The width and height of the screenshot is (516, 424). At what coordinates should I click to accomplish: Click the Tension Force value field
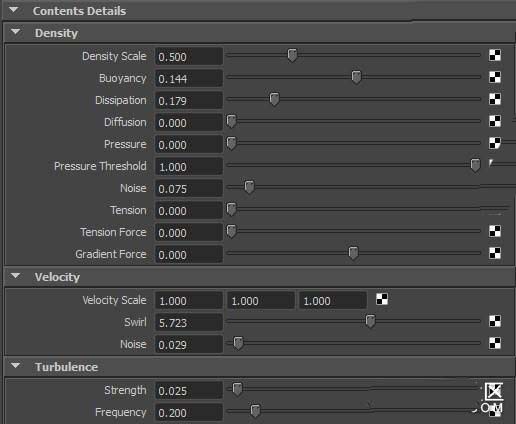point(189,232)
